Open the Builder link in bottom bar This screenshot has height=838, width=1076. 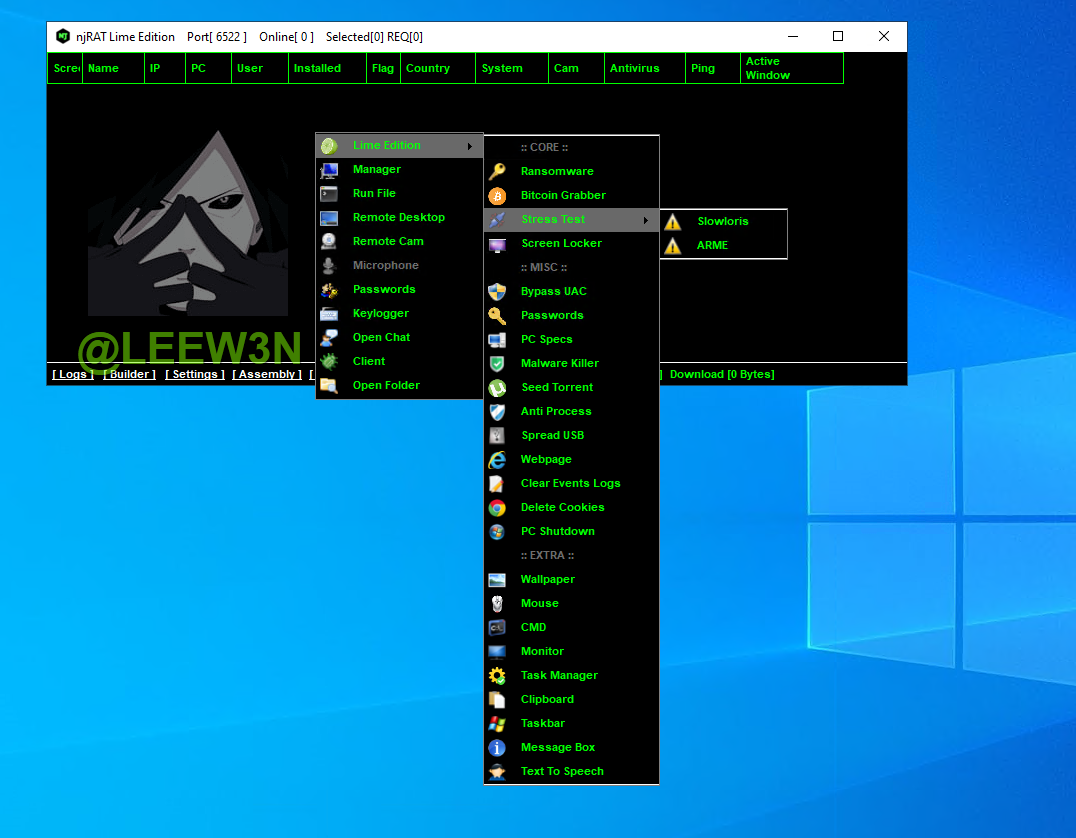pos(129,374)
